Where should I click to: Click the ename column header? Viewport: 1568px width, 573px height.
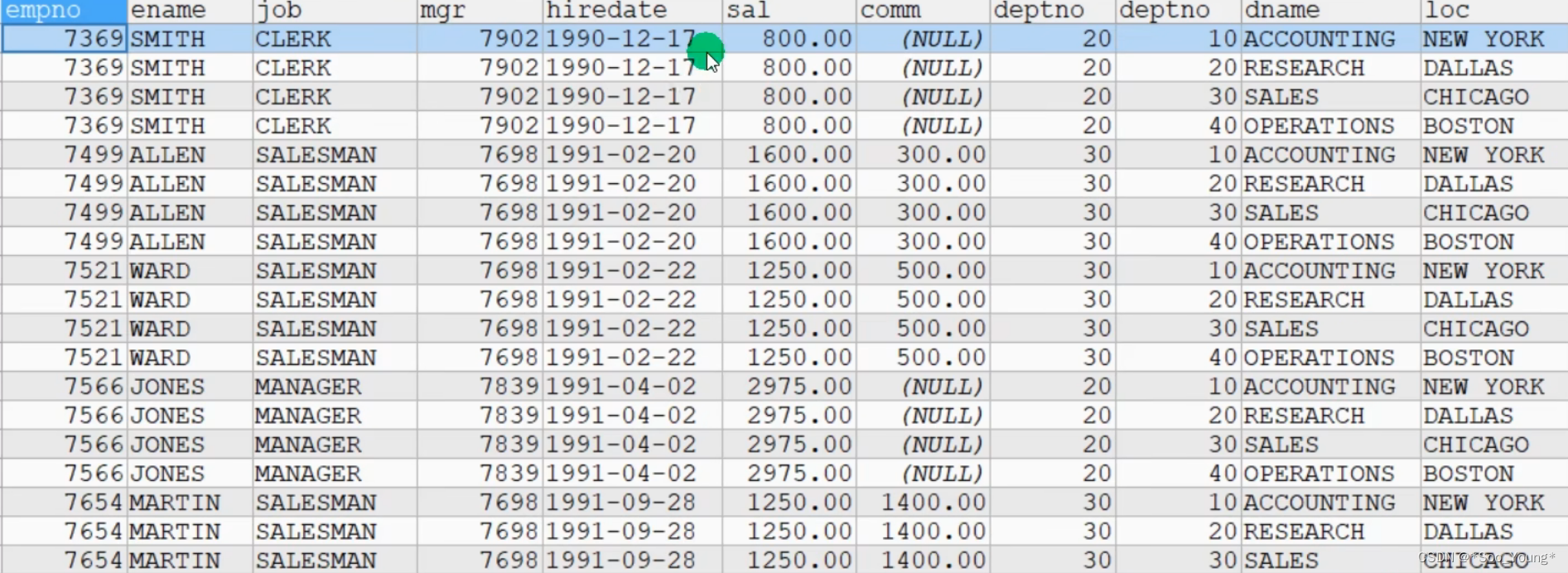point(190,11)
